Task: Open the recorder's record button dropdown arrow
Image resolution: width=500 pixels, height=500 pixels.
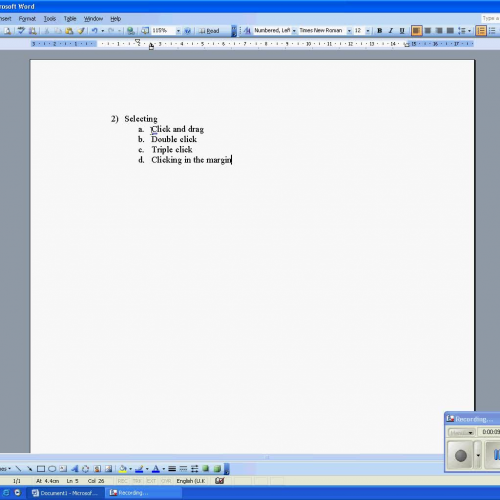Action: (478, 455)
